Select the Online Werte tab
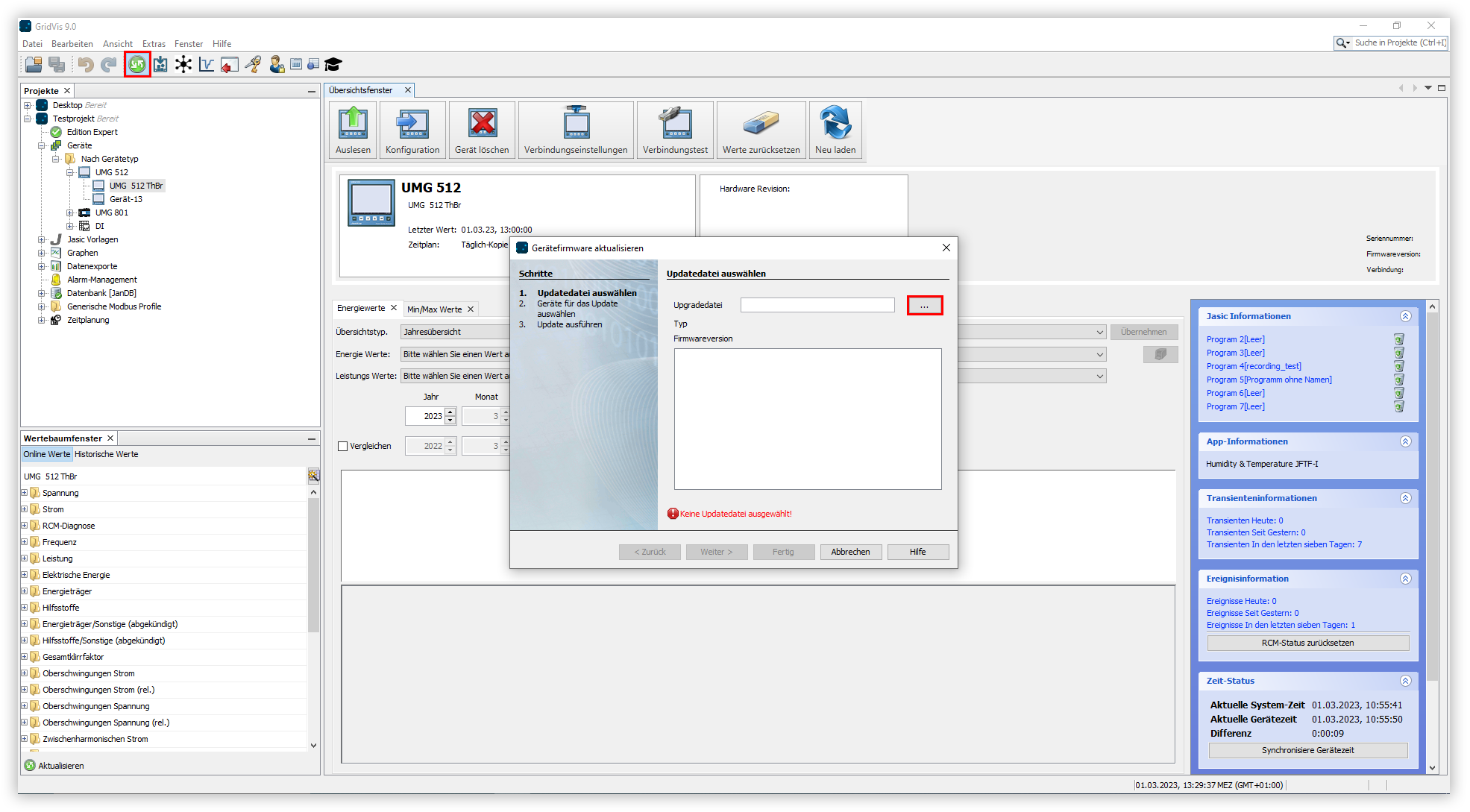 point(47,454)
